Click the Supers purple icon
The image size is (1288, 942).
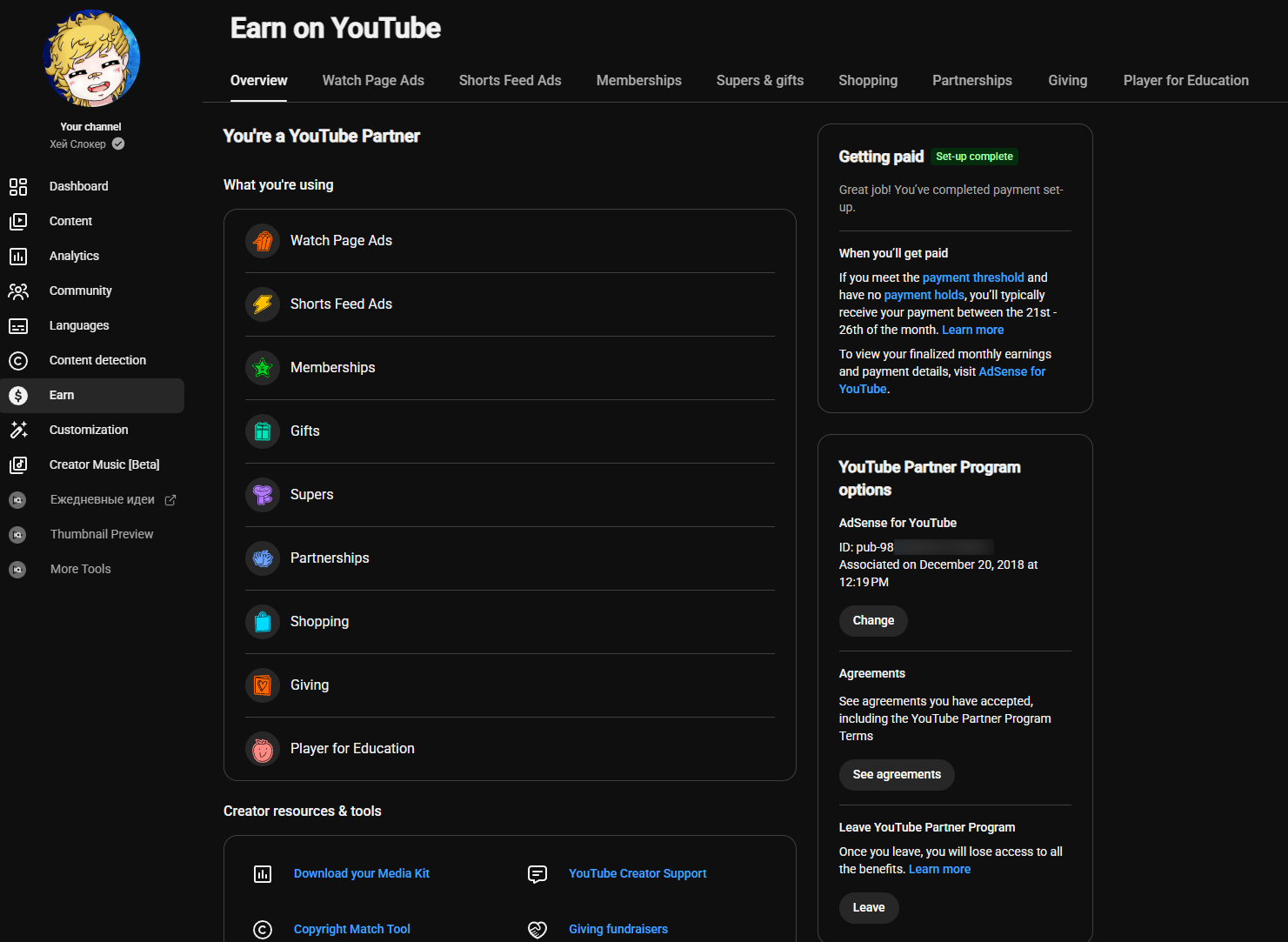point(263,495)
